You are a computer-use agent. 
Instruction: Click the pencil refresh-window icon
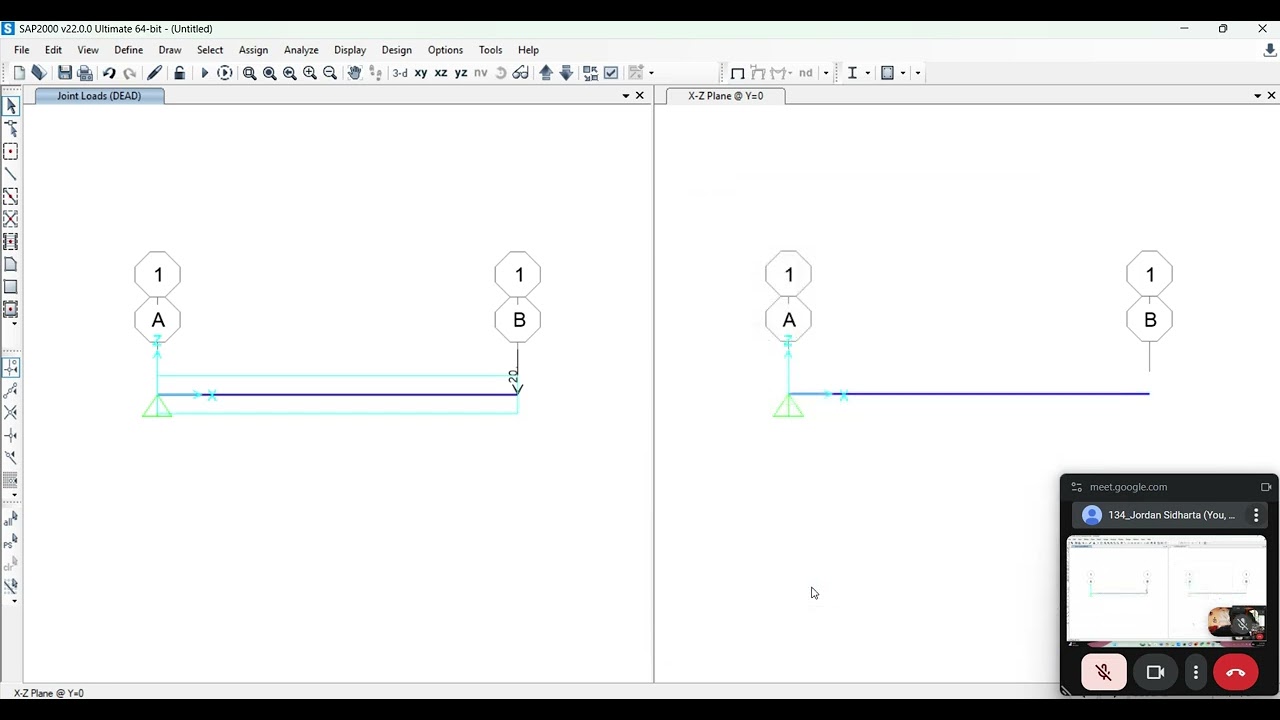pos(154,73)
